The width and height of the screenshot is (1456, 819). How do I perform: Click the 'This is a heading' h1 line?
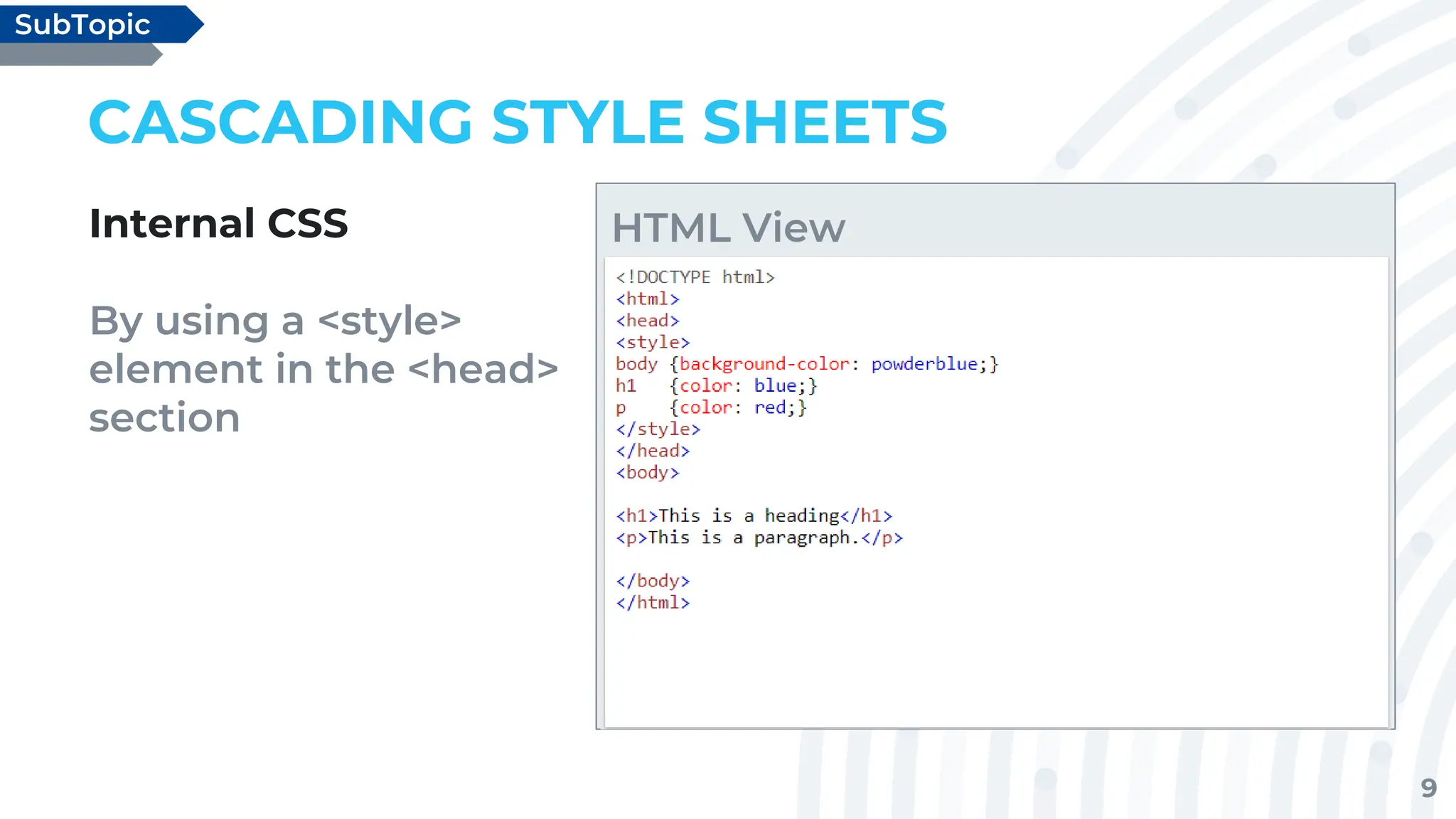tap(754, 515)
